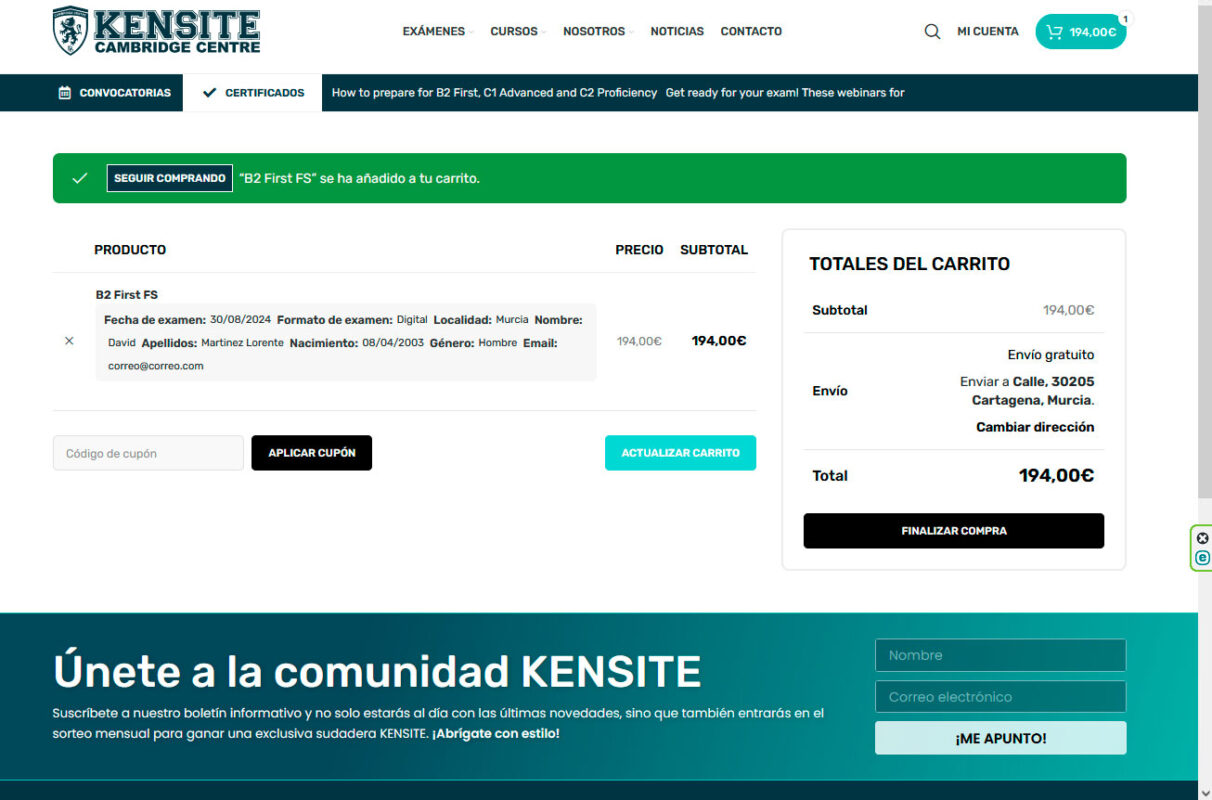The height and width of the screenshot is (800, 1212).
Task: Open the search magnifier icon
Action: point(932,32)
